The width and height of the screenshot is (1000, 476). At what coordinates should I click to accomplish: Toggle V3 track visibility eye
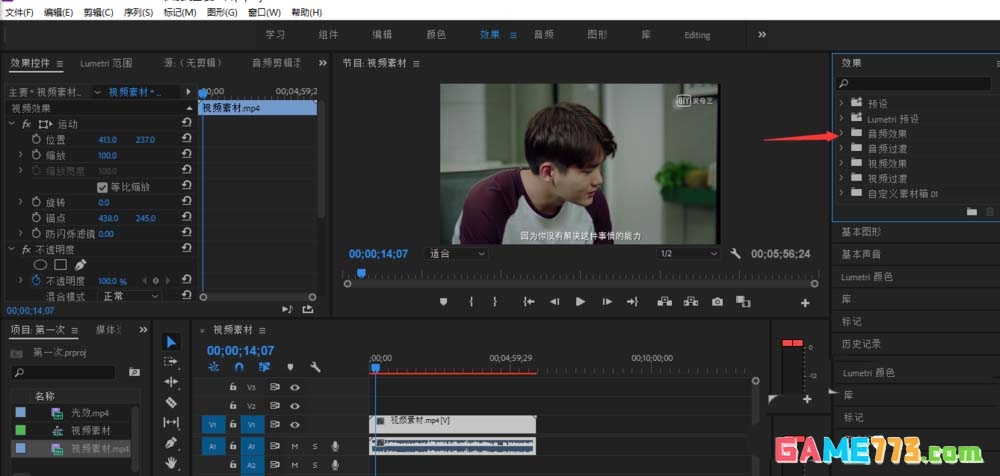[295, 387]
